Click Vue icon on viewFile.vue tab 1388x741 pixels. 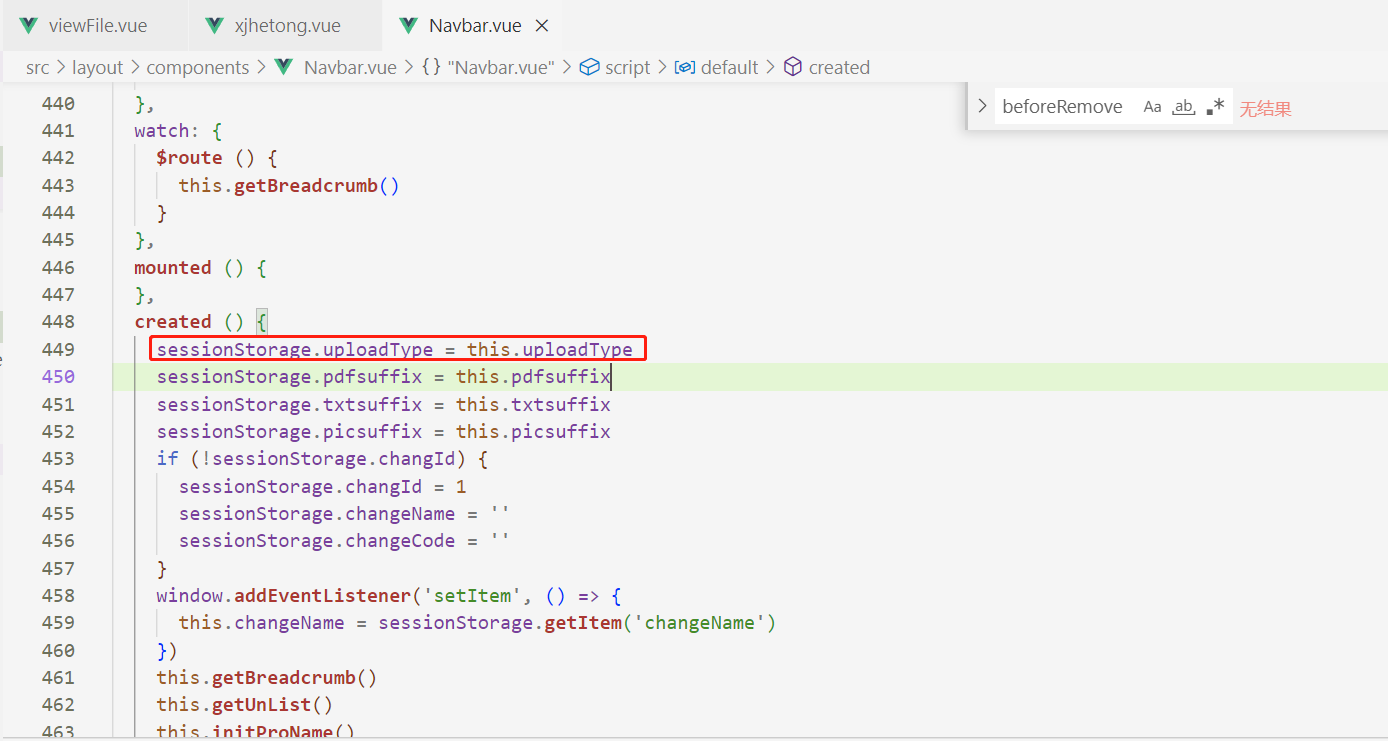click(29, 26)
